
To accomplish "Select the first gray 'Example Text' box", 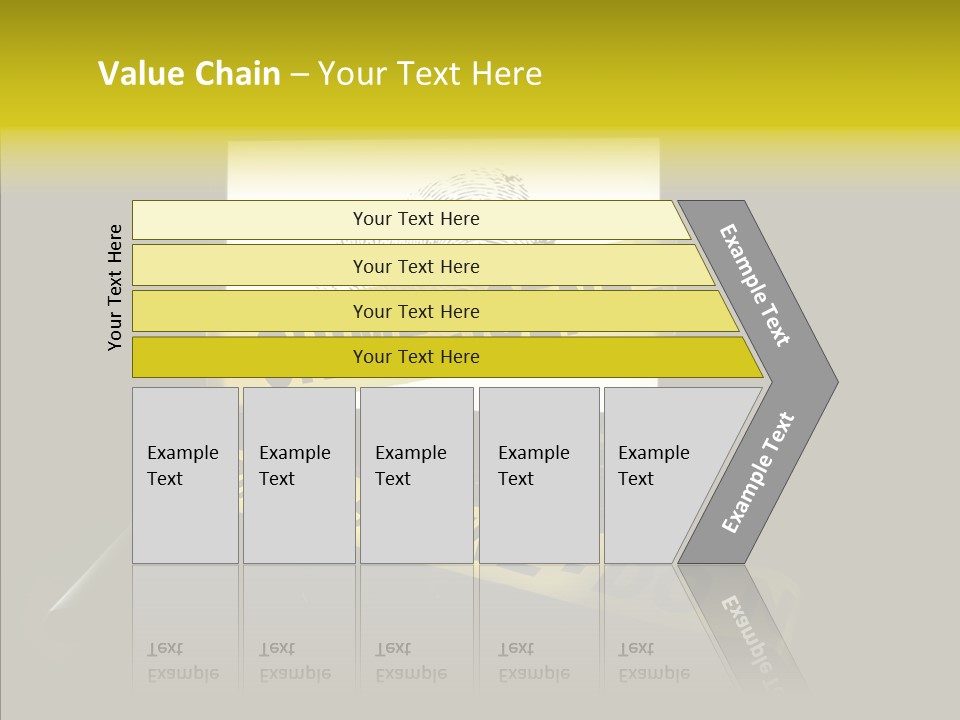I will click(x=185, y=474).
